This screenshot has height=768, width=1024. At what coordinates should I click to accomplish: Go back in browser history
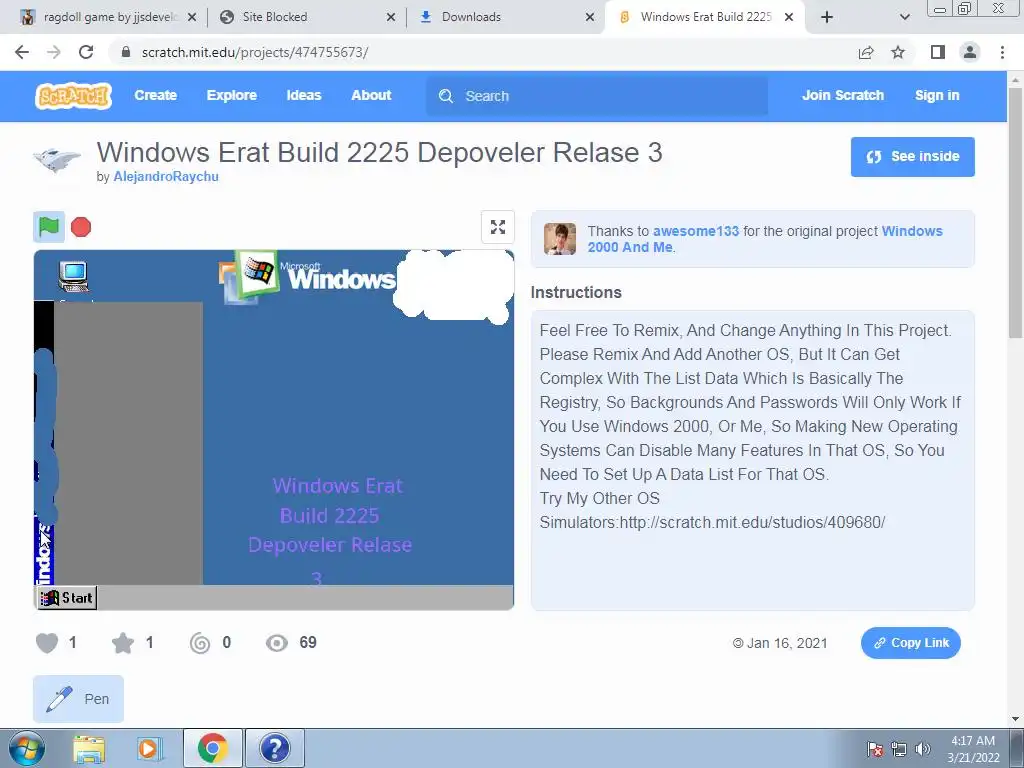[22, 52]
